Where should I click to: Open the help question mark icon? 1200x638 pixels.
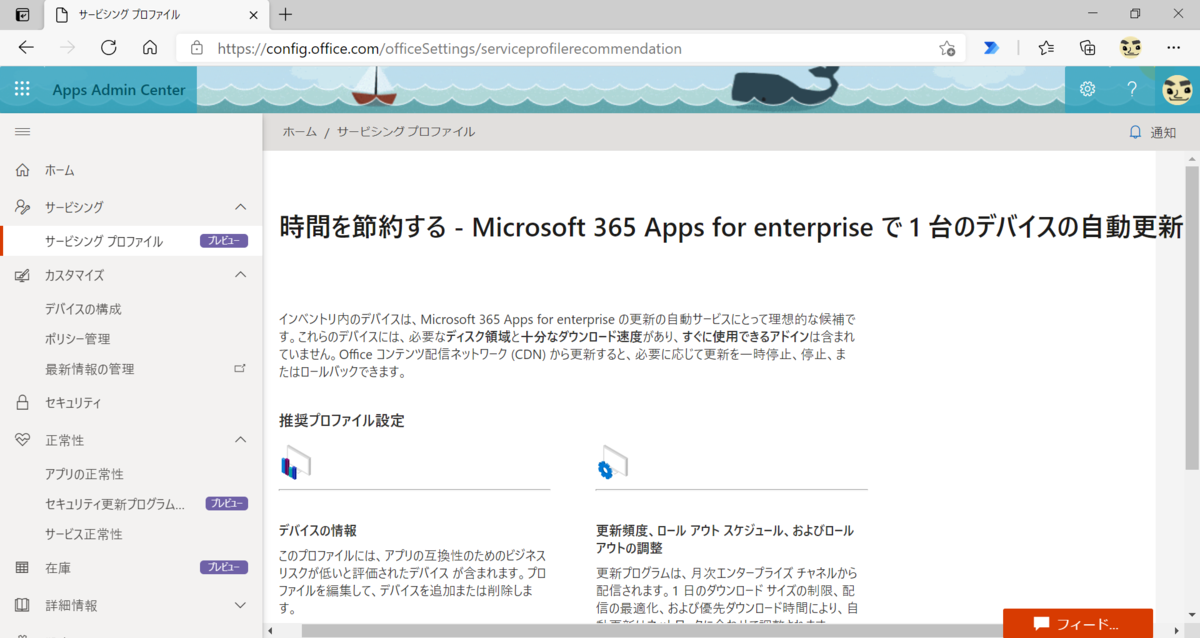[x=1132, y=89]
